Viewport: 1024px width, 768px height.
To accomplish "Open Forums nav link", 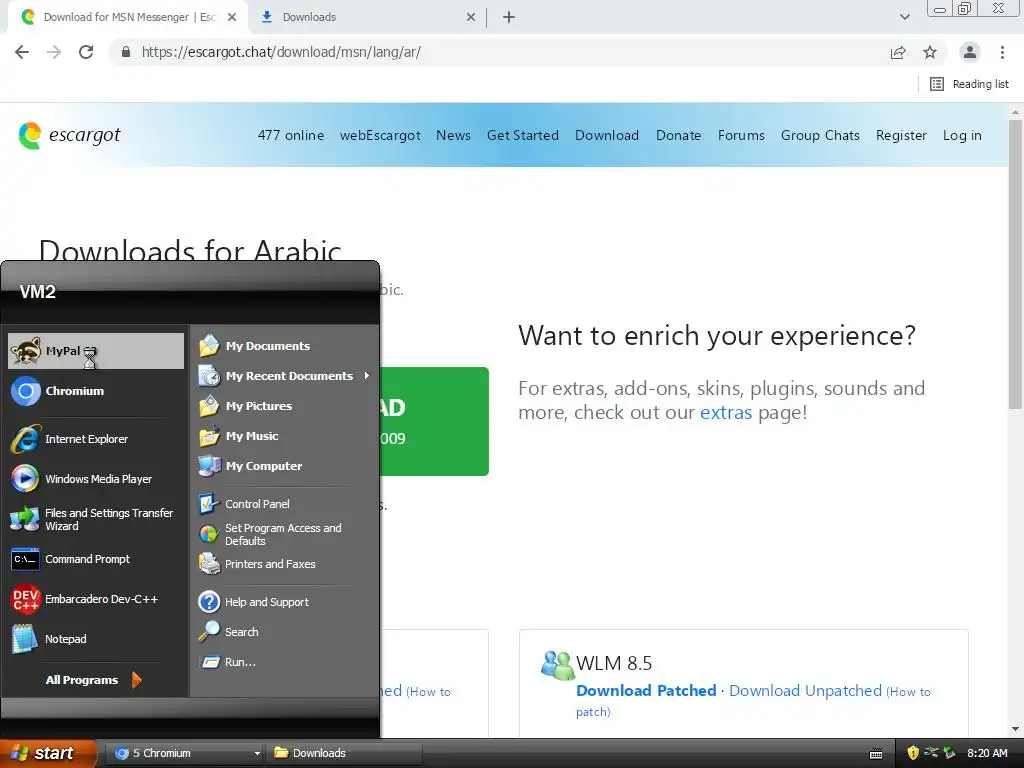I will pyautogui.click(x=741, y=135).
